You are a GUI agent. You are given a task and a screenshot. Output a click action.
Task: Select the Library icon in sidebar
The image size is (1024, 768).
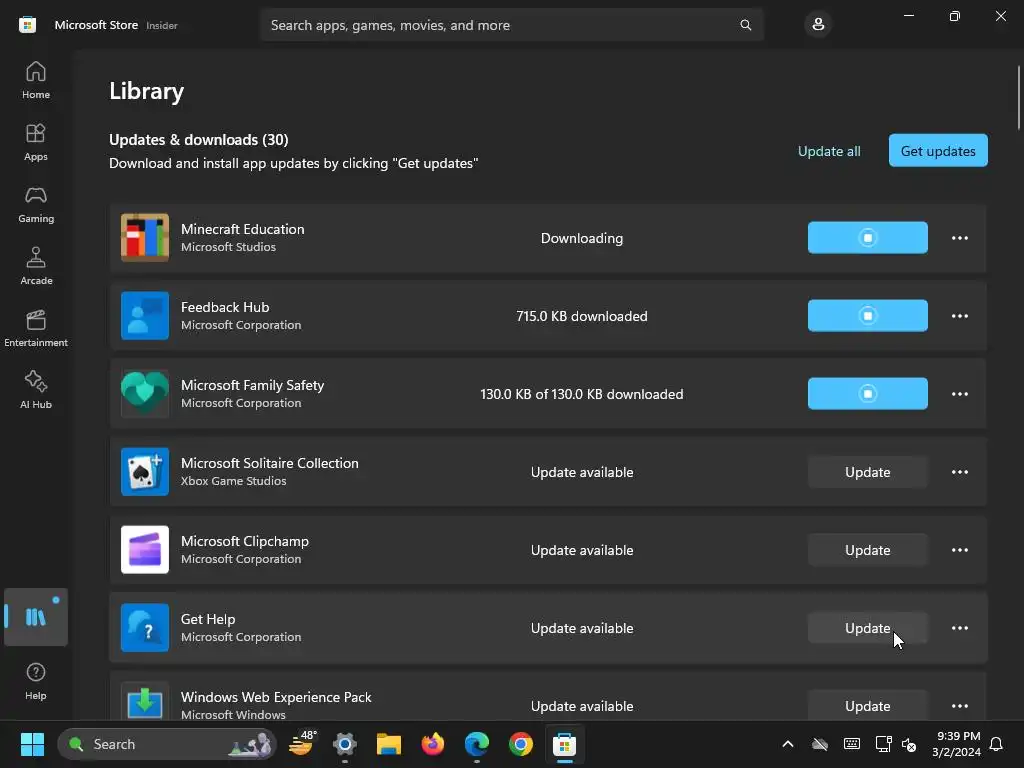[35, 616]
